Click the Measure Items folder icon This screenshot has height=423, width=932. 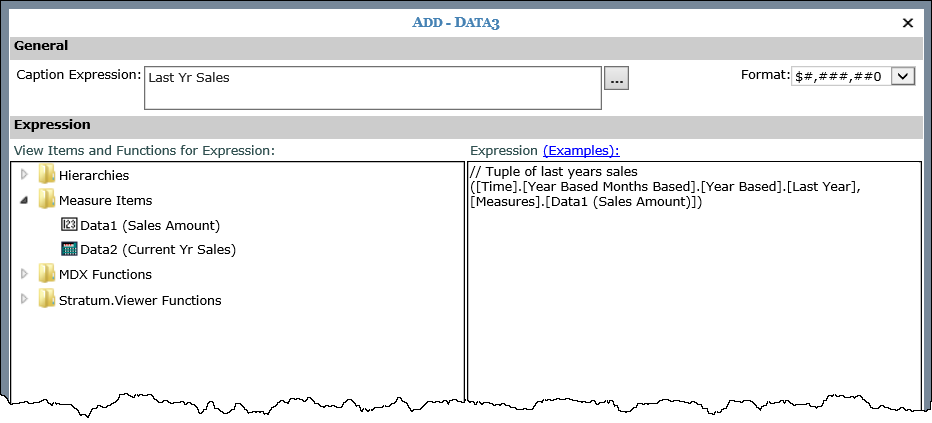point(46,200)
